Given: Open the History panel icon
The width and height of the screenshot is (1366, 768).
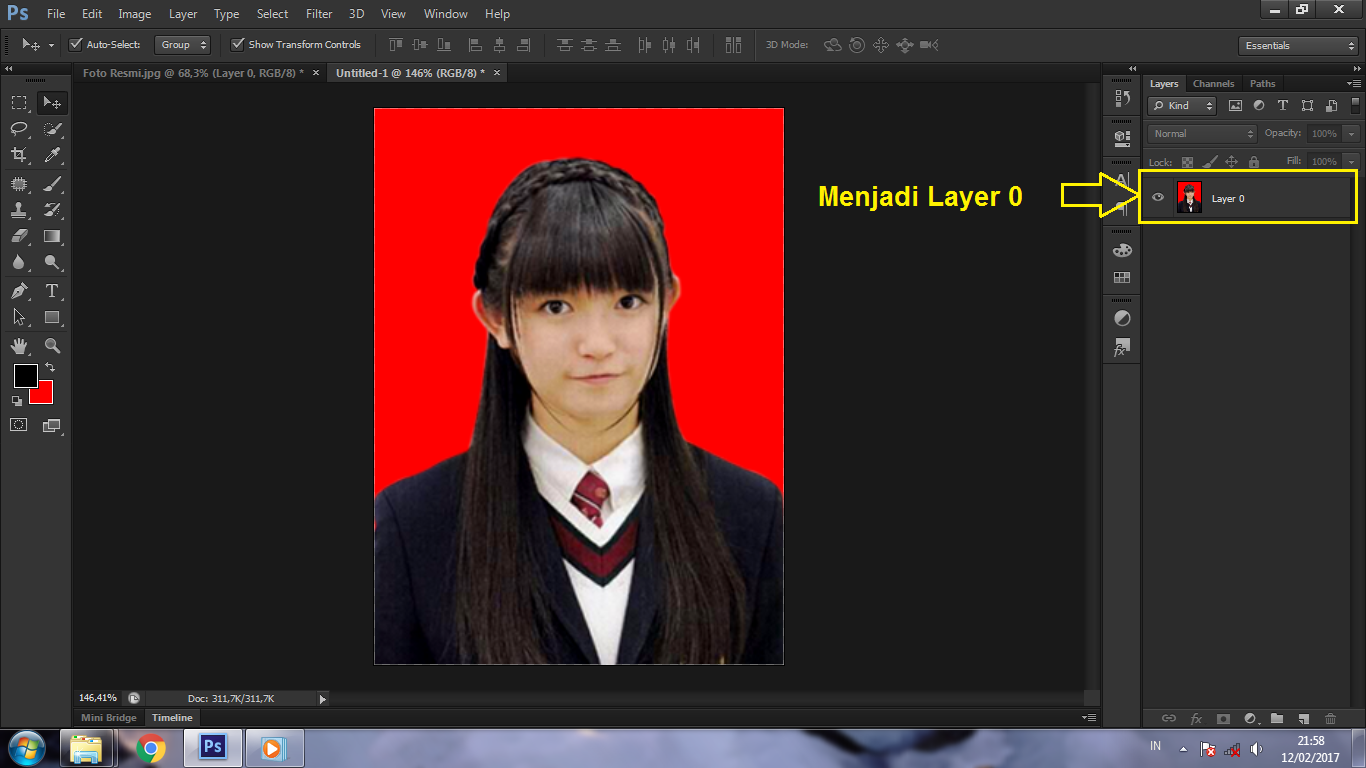Looking at the screenshot, I should pyautogui.click(x=1122, y=99).
